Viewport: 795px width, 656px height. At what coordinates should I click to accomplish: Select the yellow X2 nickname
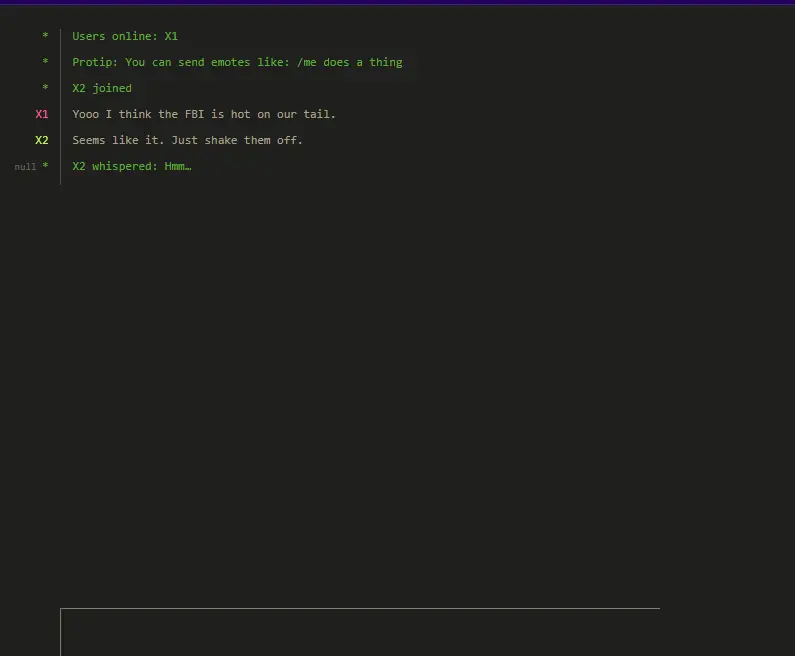pos(42,140)
